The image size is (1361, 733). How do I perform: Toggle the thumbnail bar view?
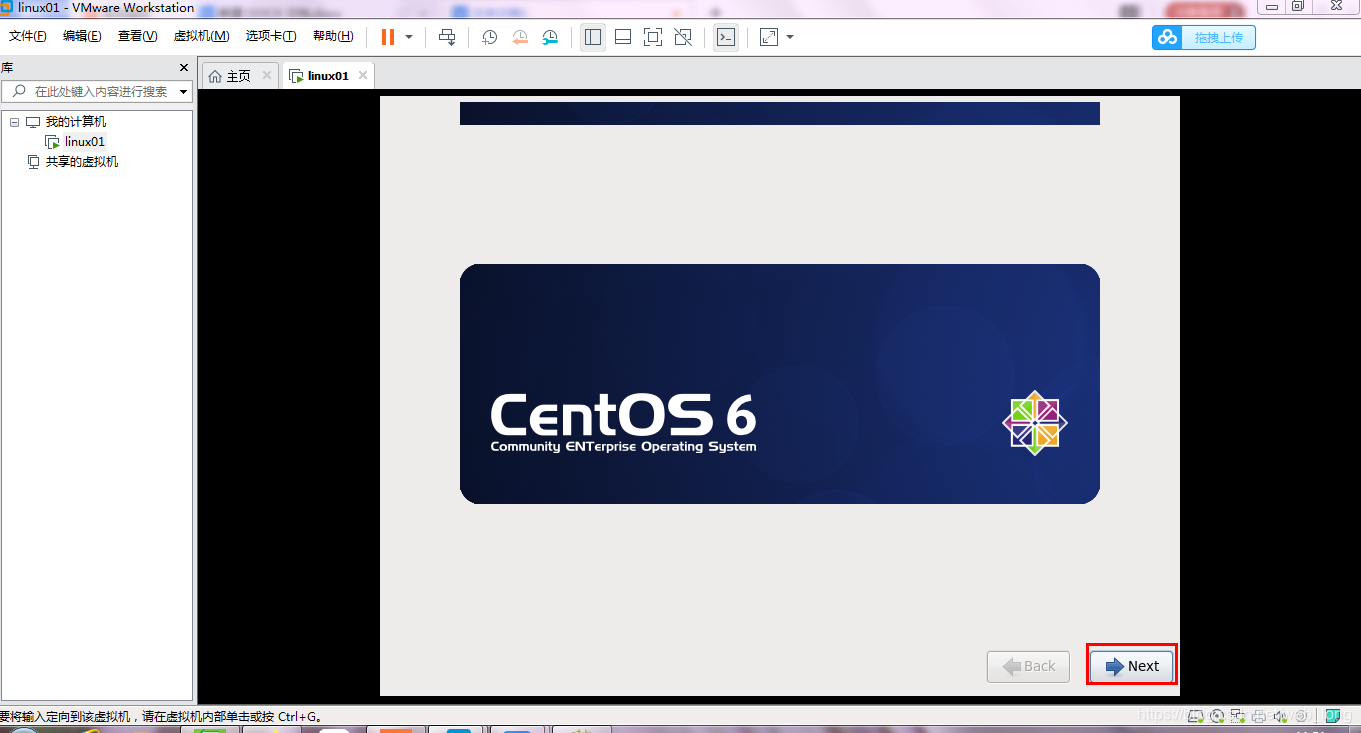tap(623, 37)
